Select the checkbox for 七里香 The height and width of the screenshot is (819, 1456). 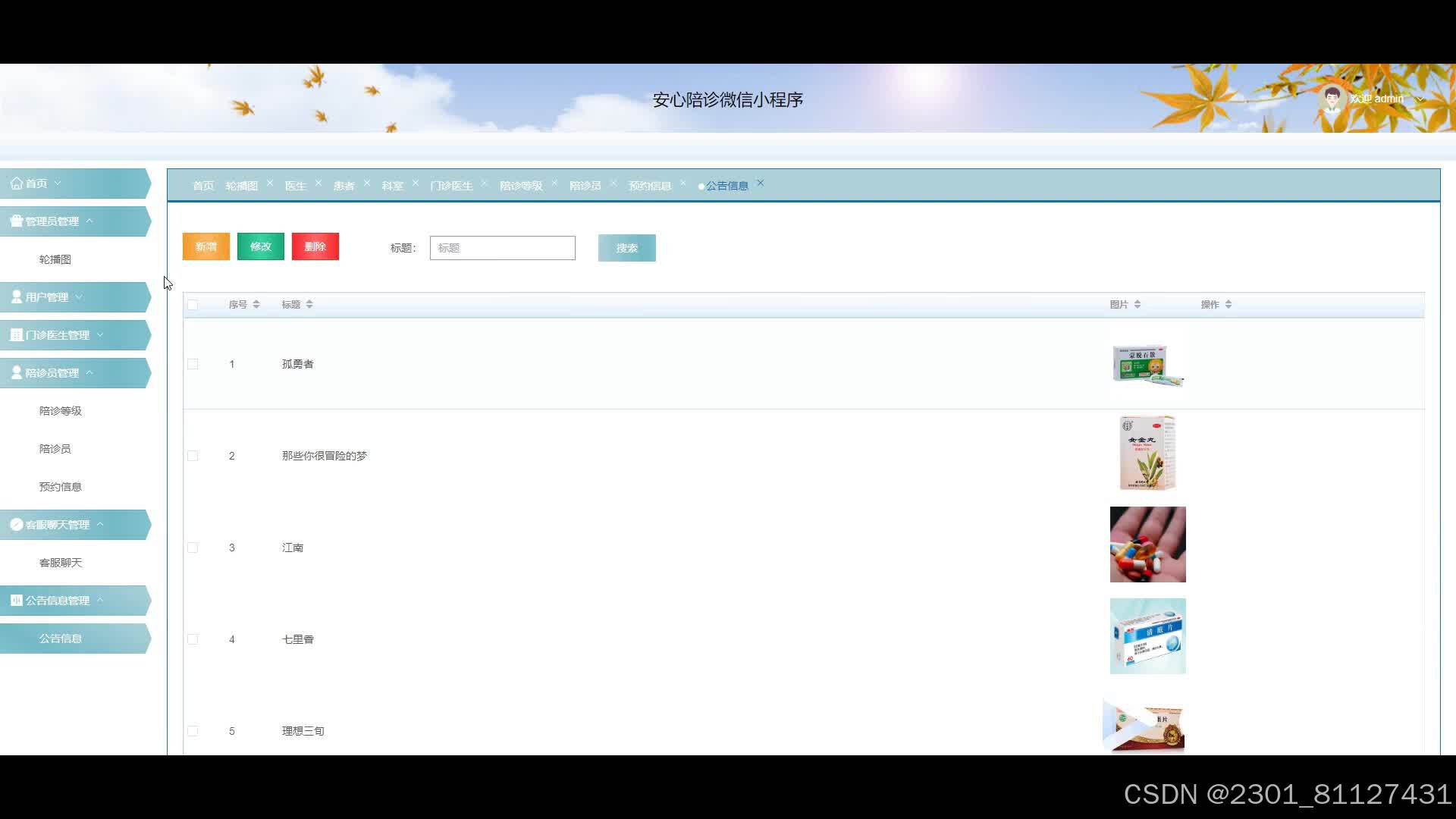193,640
